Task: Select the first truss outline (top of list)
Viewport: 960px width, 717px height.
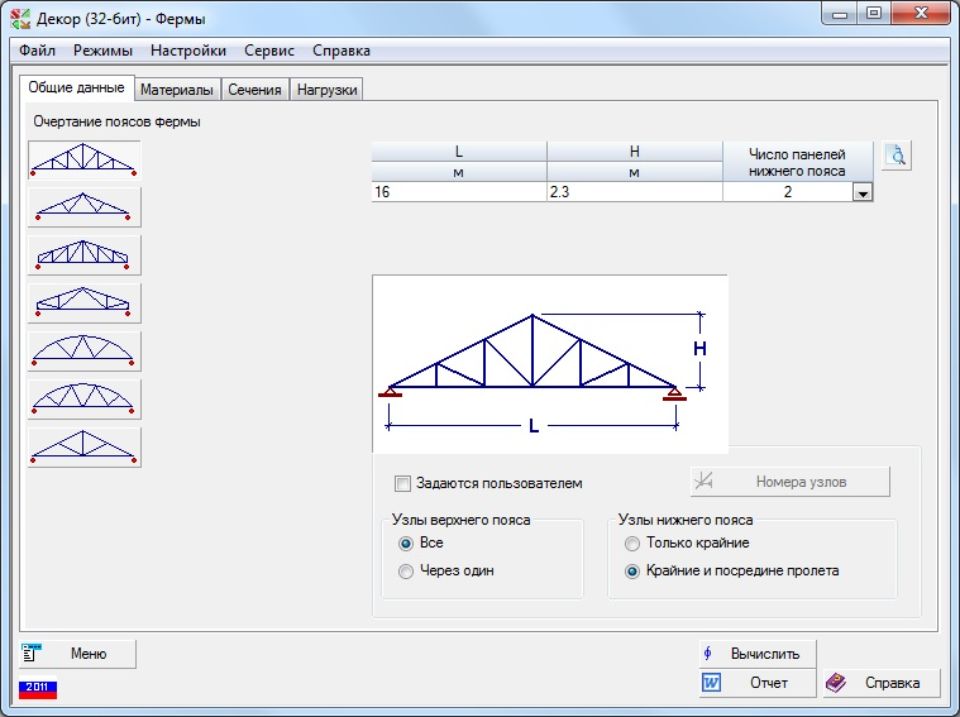Action: pyautogui.click(x=84, y=160)
